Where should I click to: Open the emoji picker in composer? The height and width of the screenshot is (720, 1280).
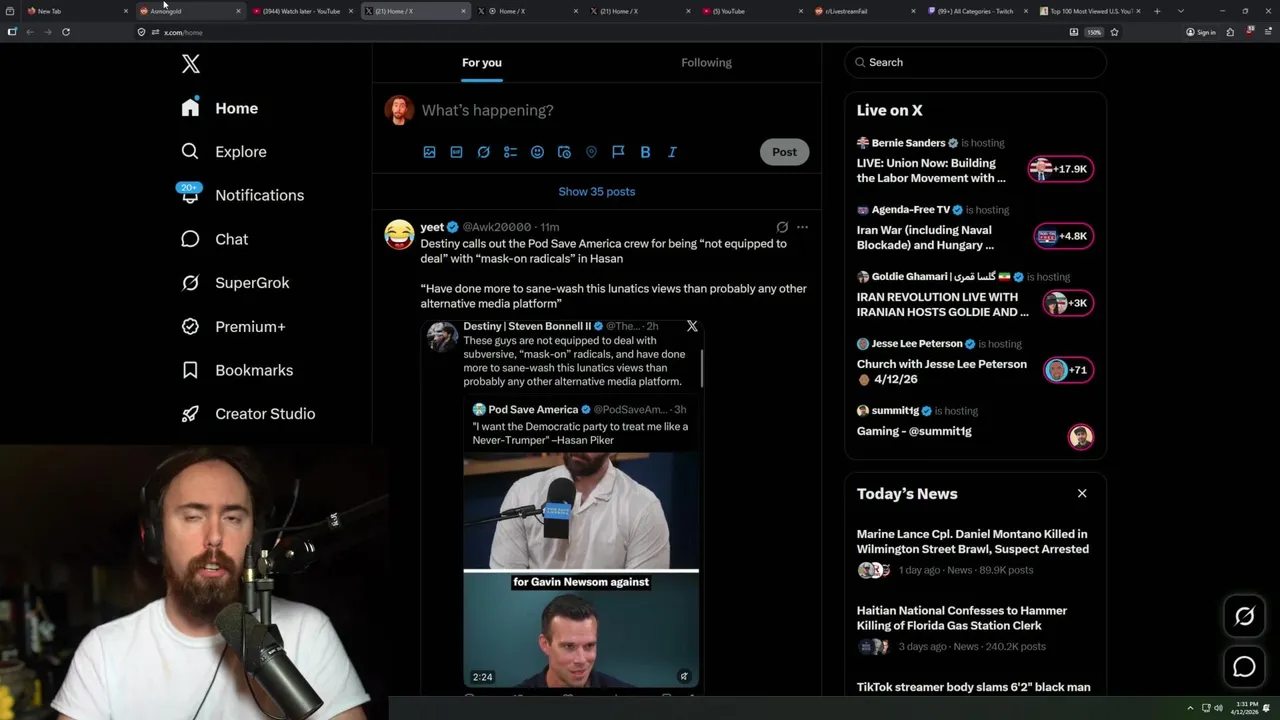[537, 152]
